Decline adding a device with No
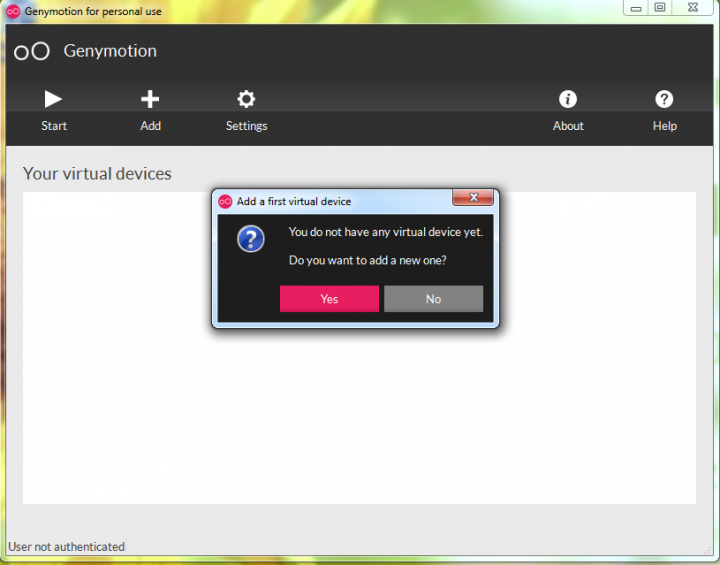The image size is (720, 565). click(433, 299)
